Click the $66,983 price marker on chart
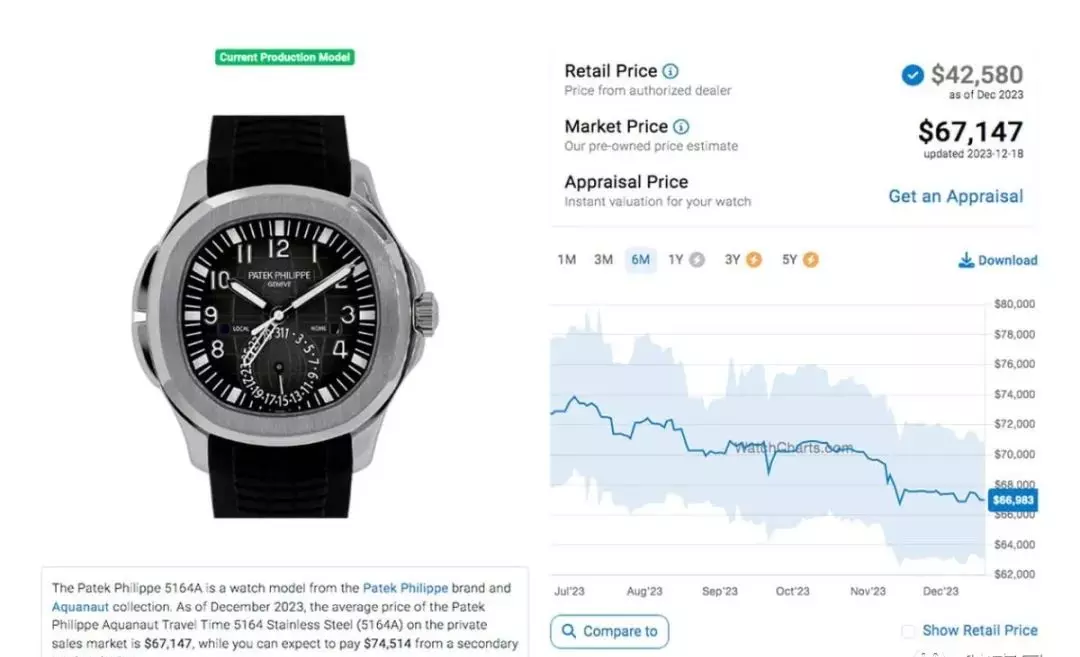Viewport: 1080px width, 657px height. (1012, 500)
